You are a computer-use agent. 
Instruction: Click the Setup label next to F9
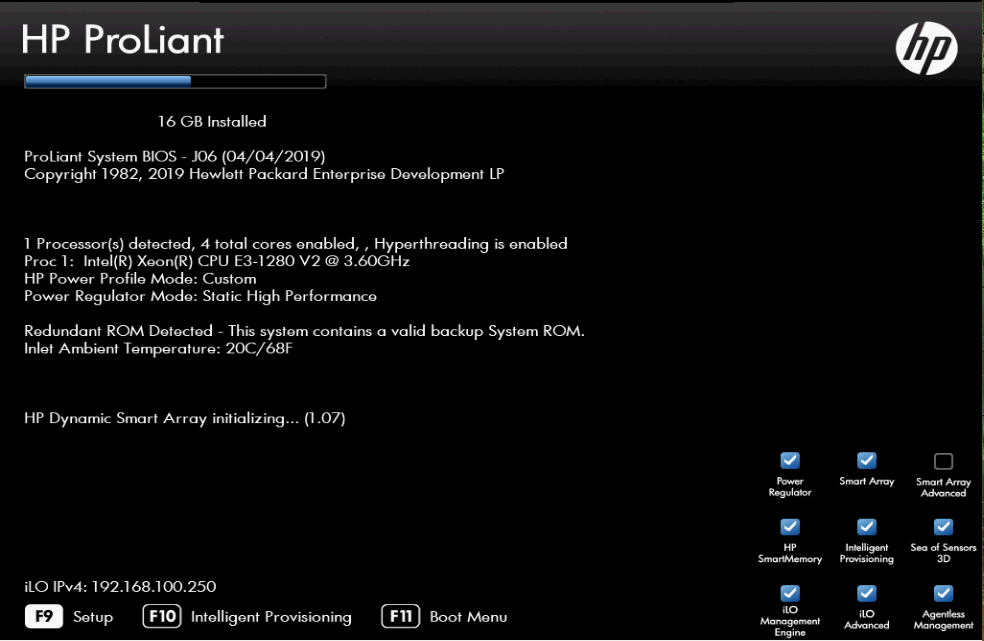point(93,617)
